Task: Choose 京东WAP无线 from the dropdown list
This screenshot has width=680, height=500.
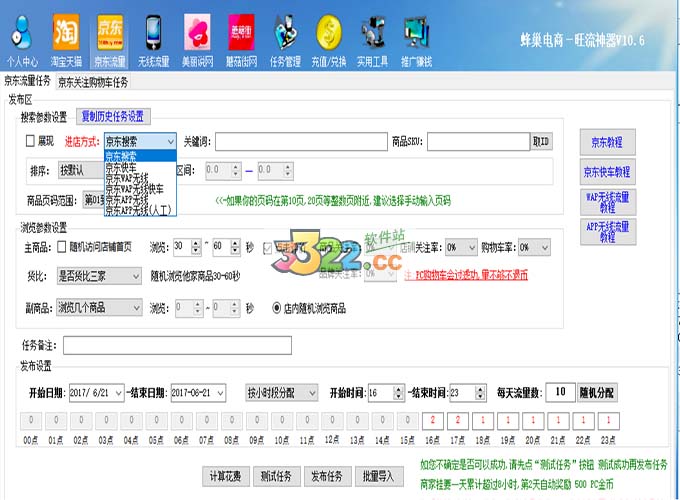Action: click(x=140, y=178)
